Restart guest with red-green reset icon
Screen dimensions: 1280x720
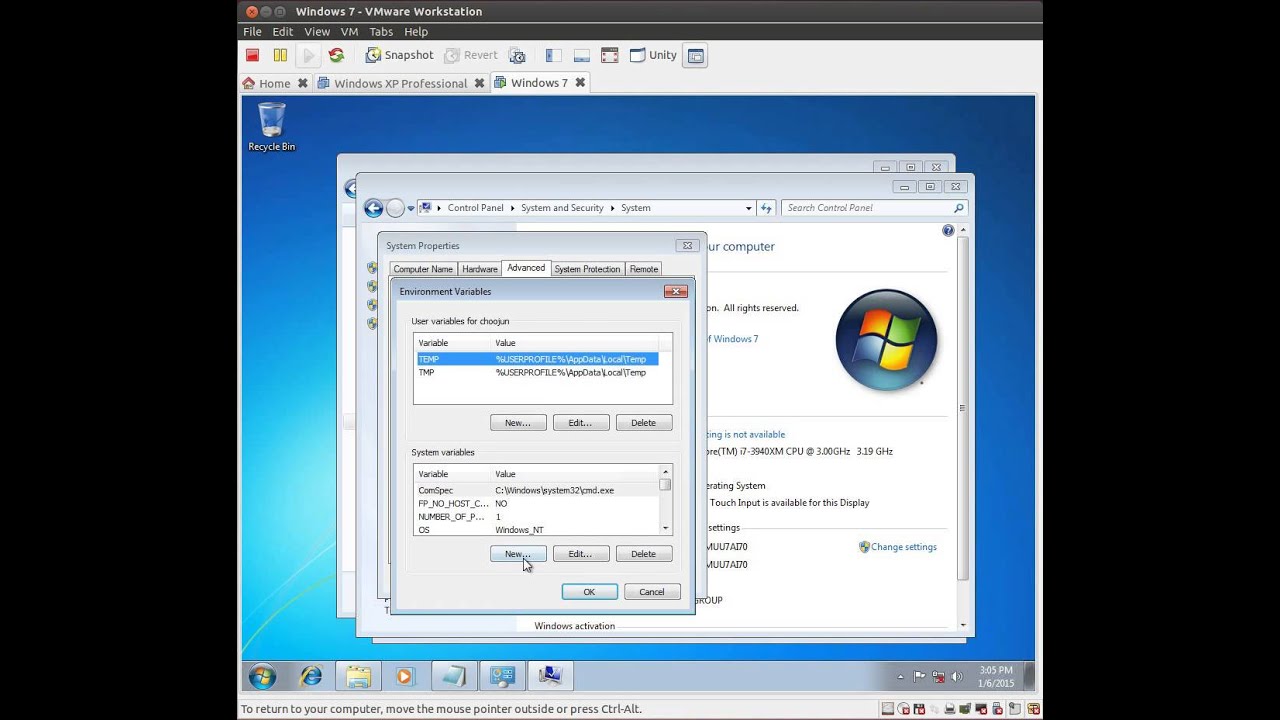[x=336, y=56]
